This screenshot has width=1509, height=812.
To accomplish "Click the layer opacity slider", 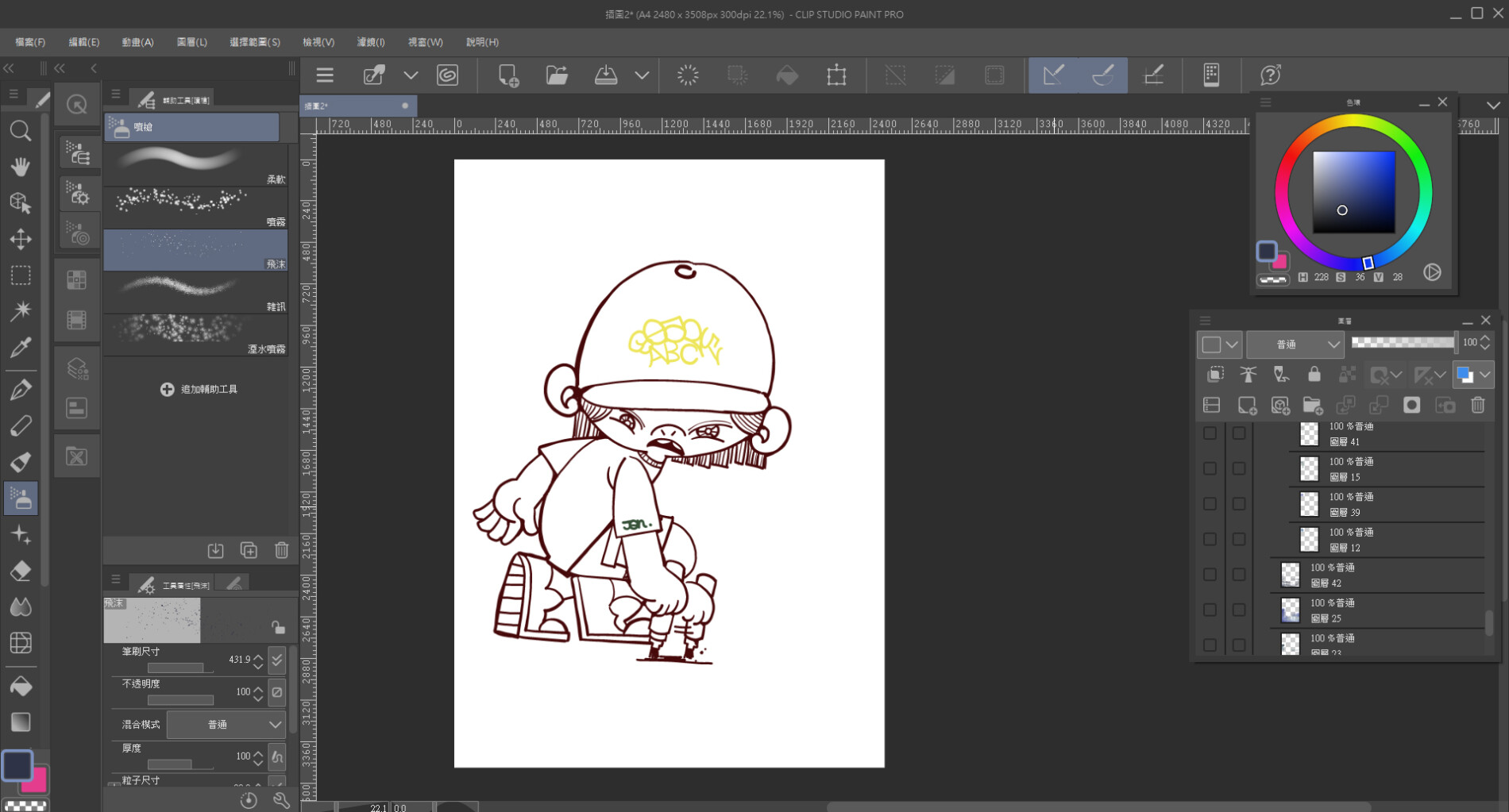I will click(1403, 343).
